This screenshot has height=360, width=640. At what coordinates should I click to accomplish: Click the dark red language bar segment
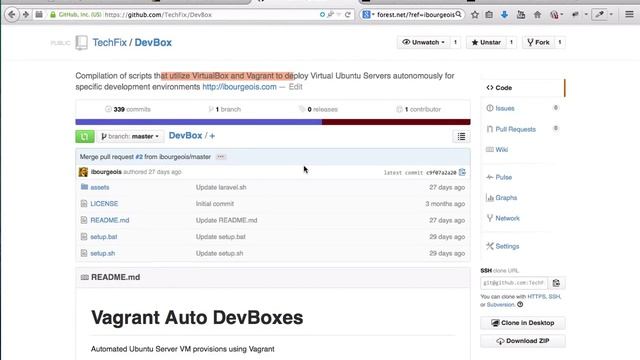396,122
